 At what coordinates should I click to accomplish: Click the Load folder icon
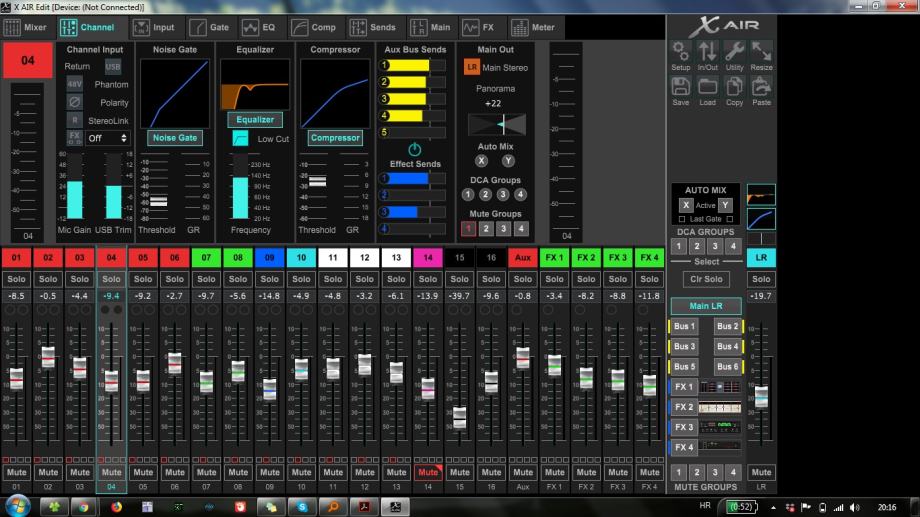707,88
